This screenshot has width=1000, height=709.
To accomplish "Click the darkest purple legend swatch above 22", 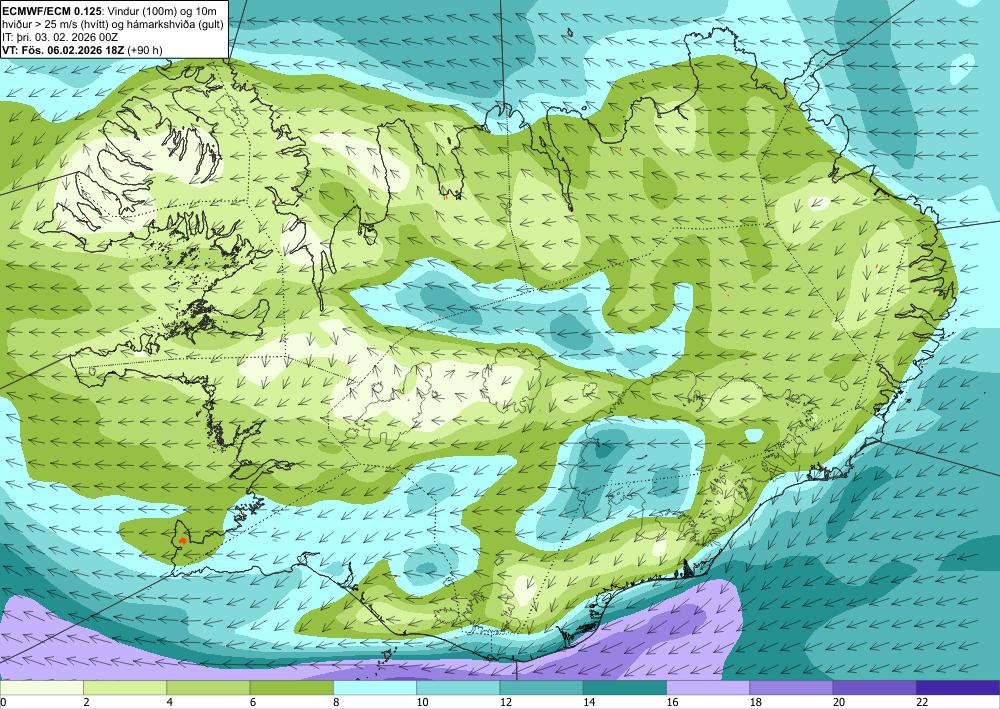I will [958, 687].
